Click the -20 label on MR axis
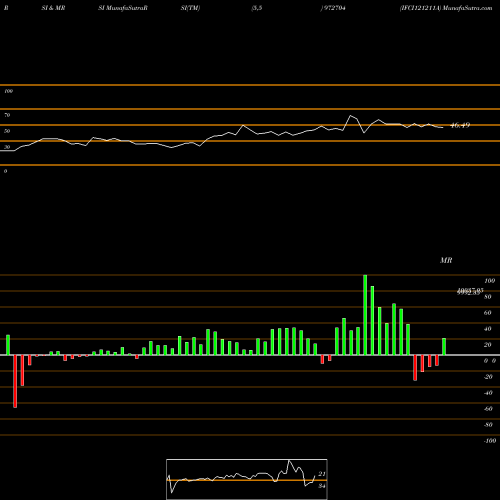Viewport: 500px width, 500px height. (488, 377)
